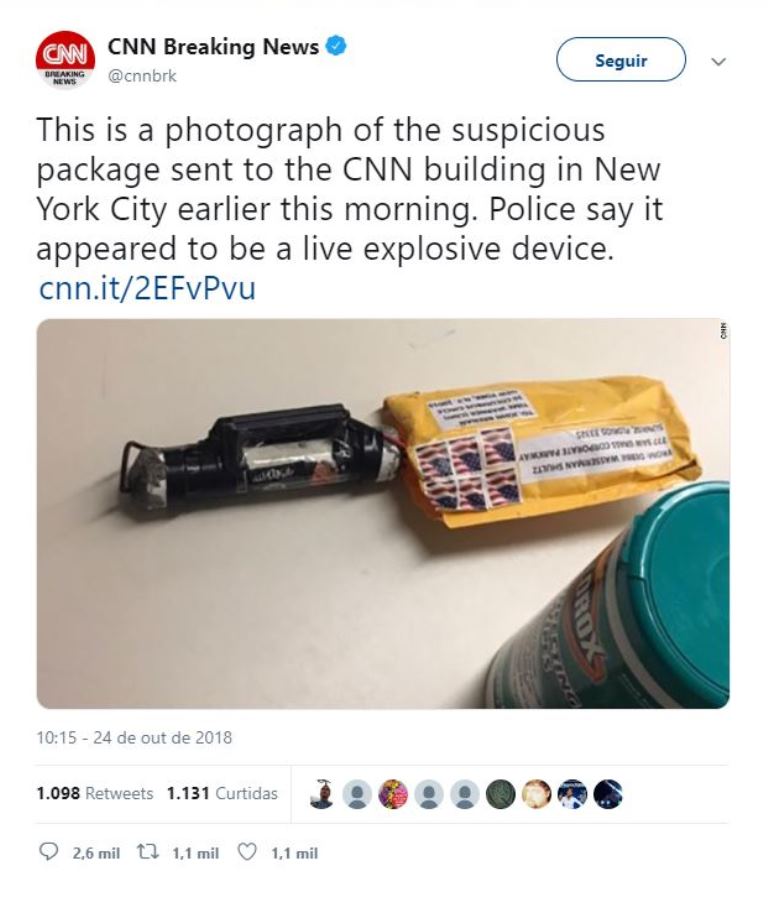
Task: Open the tweet timestamp 10:15 - 24 de out de 2018
Action: coord(134,738)
